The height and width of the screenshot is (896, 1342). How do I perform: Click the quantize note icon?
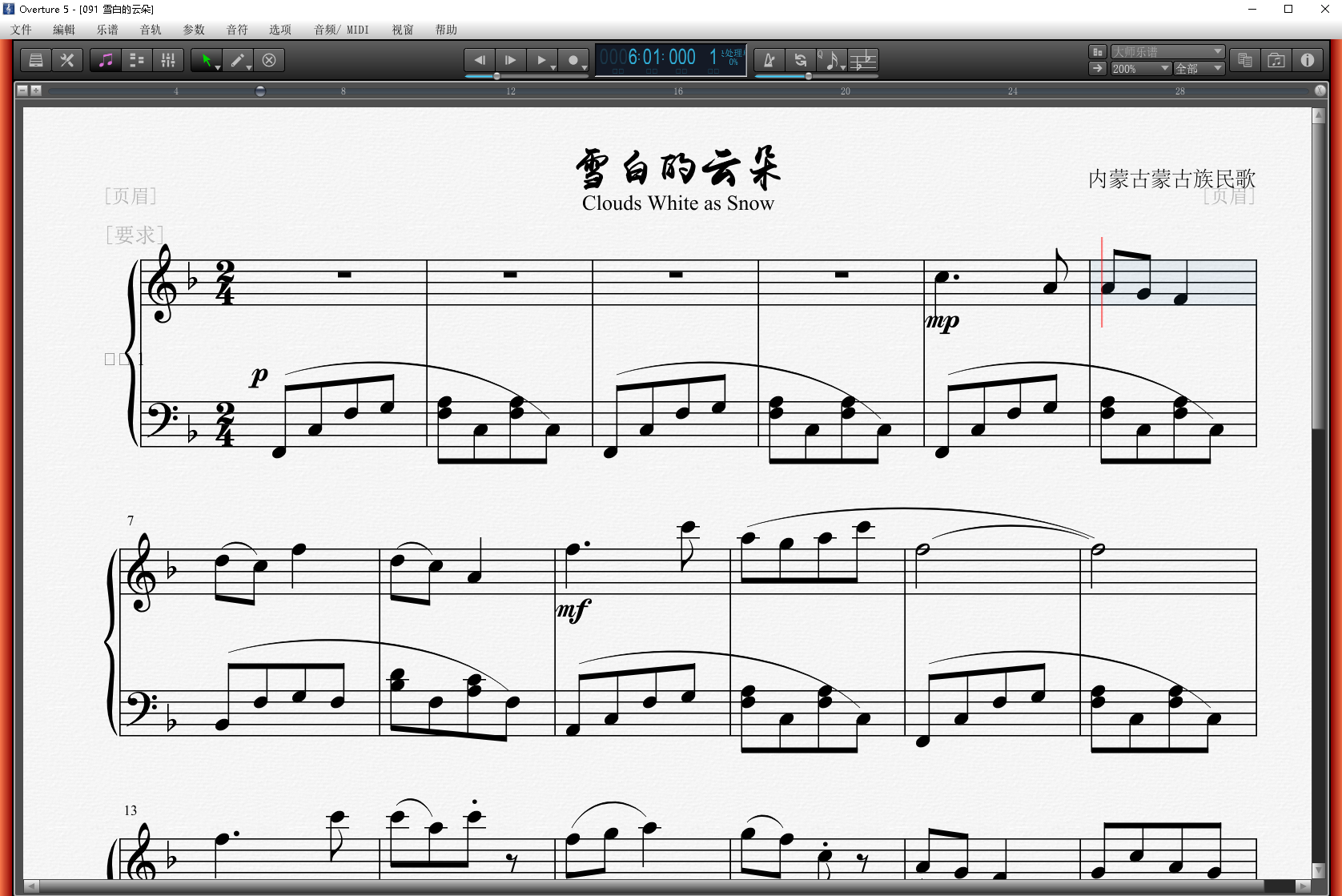(830, 60)
